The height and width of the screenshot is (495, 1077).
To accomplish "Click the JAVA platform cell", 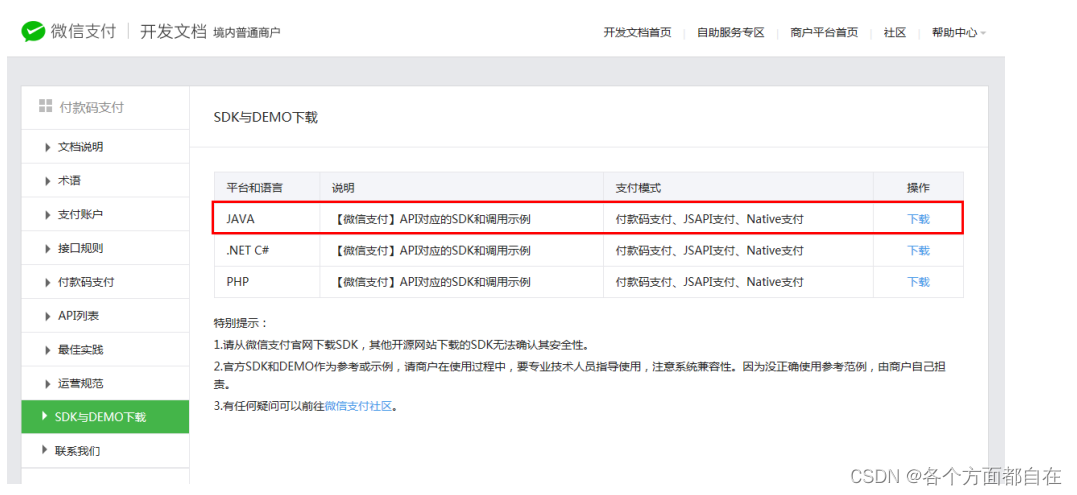I will tap(267, 219).
